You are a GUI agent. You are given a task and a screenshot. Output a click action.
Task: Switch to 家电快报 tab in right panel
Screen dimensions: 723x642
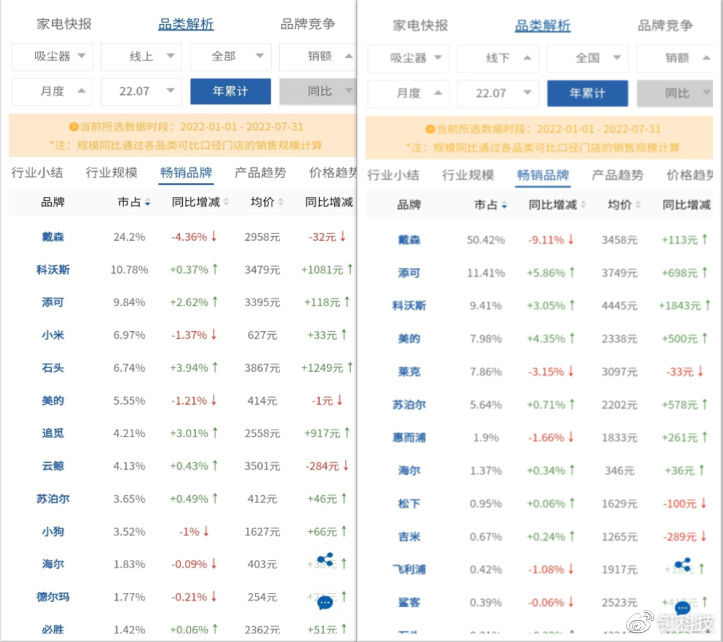click(x=421, y=25)
